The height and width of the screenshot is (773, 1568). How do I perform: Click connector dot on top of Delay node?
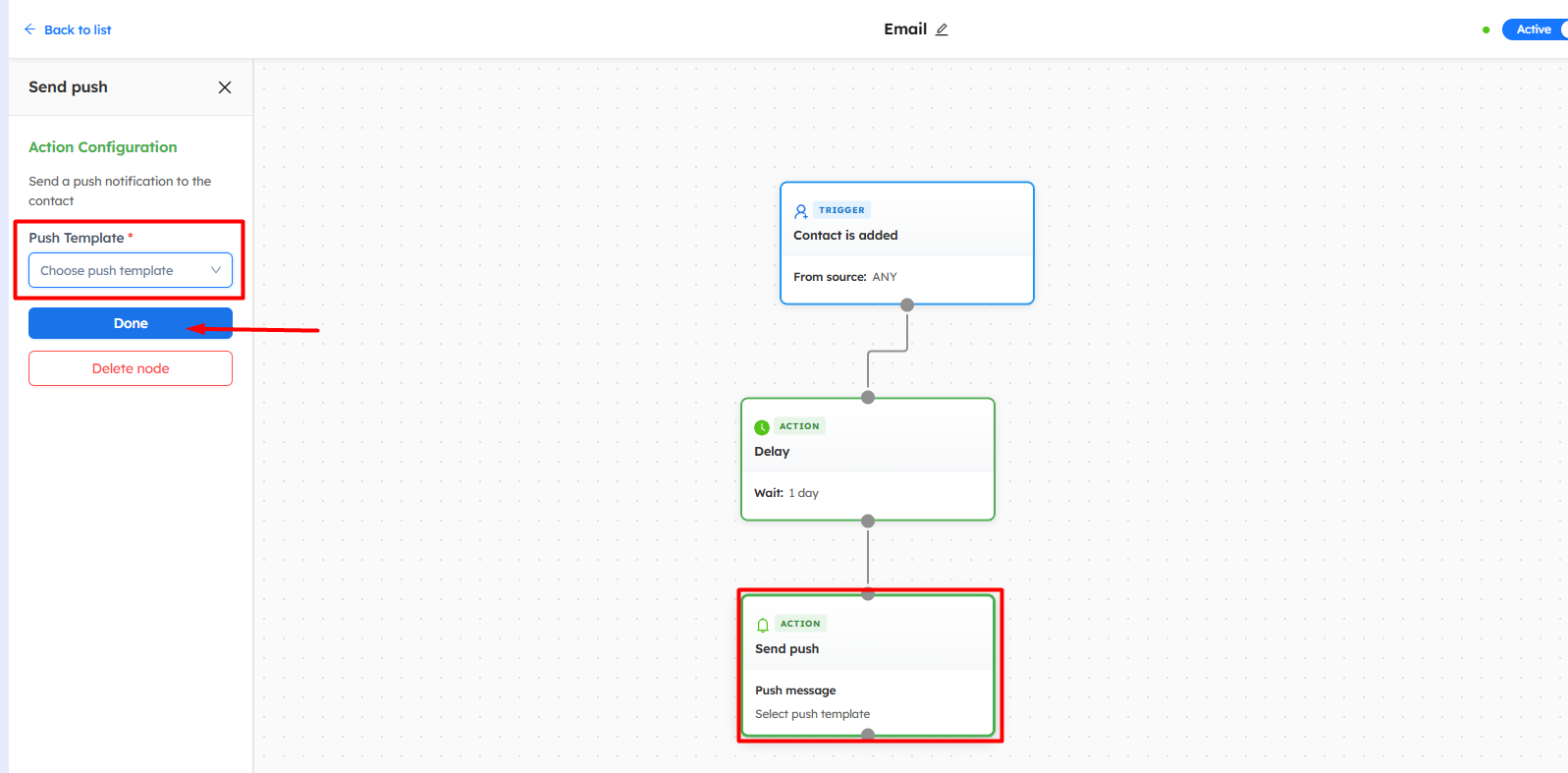click(x=868, y=398)
